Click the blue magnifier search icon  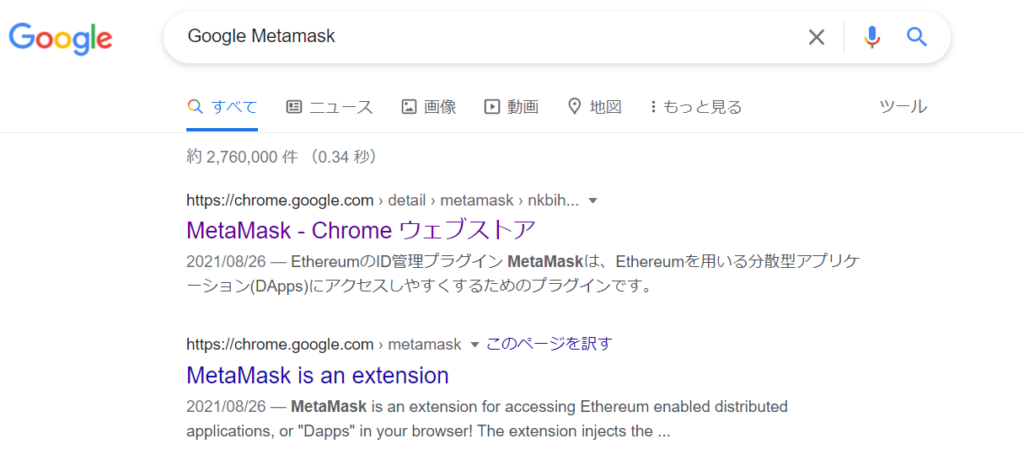pos(917,37)
